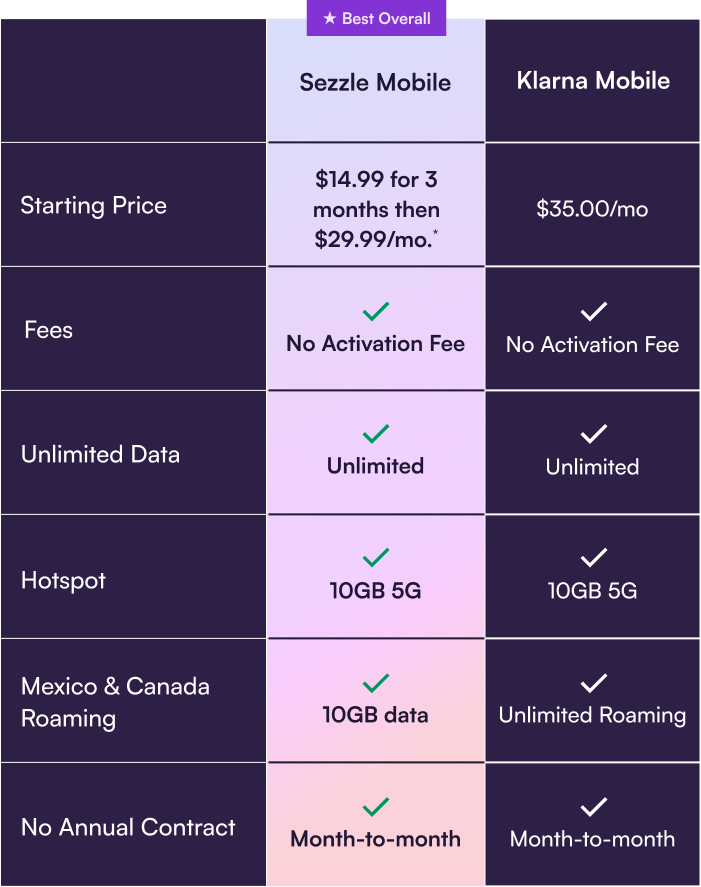Click the Sezzle Mobile column header
This screenshot has height=887, width=701.
pyautogui.click(x=375, y=83)
